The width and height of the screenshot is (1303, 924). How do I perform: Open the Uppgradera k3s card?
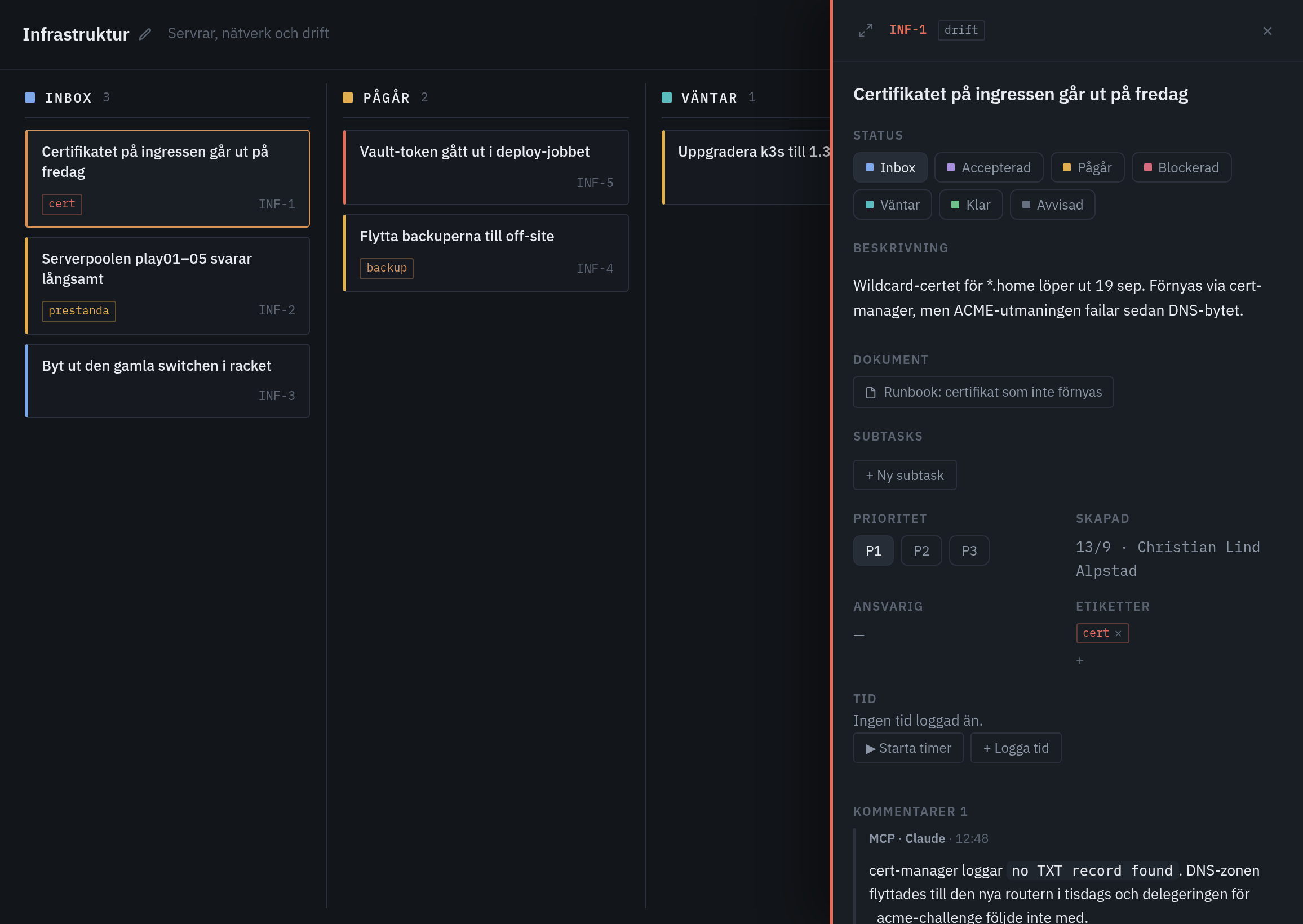pos(746,167)
